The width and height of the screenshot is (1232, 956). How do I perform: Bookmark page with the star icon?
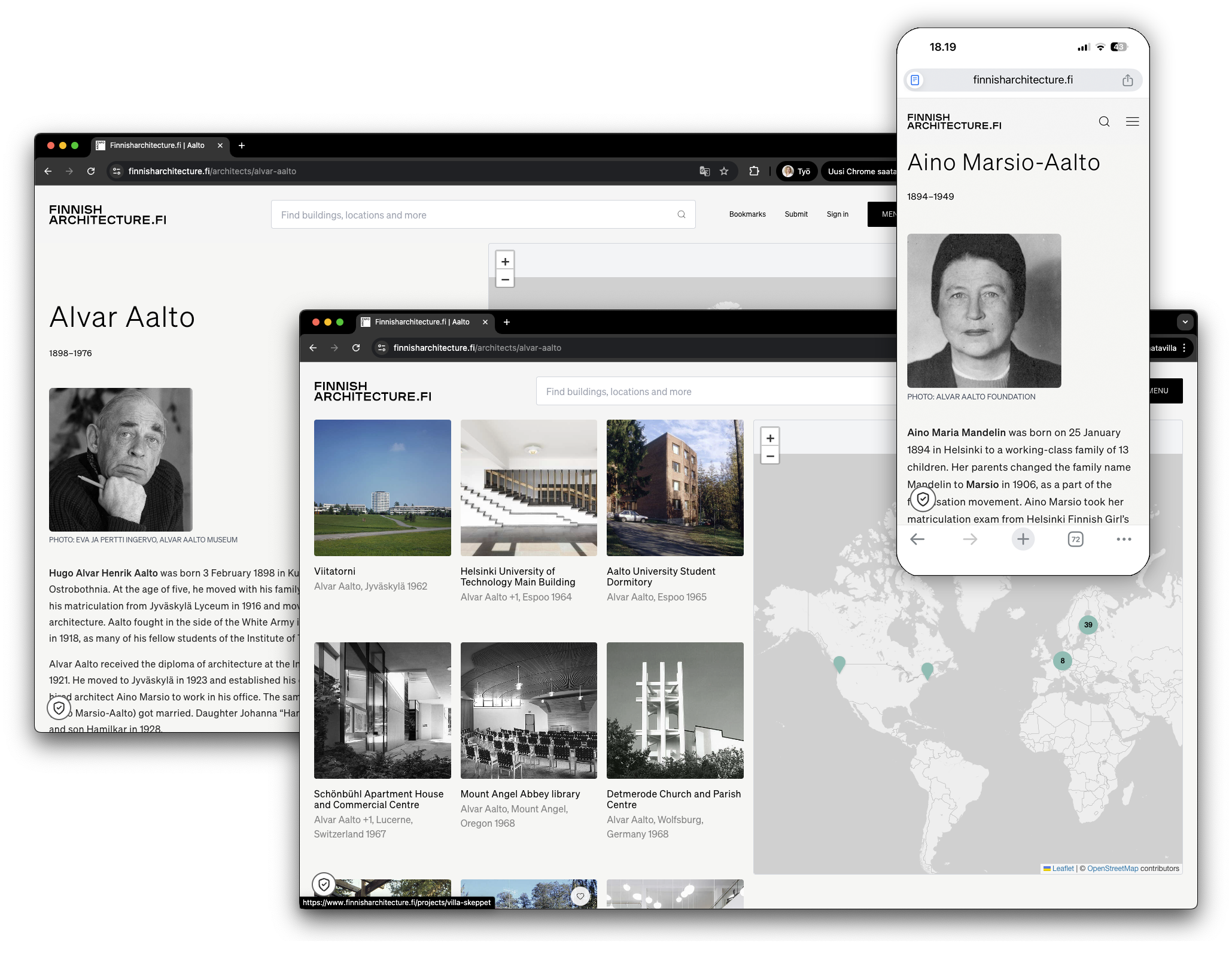(x=724, y=171)
